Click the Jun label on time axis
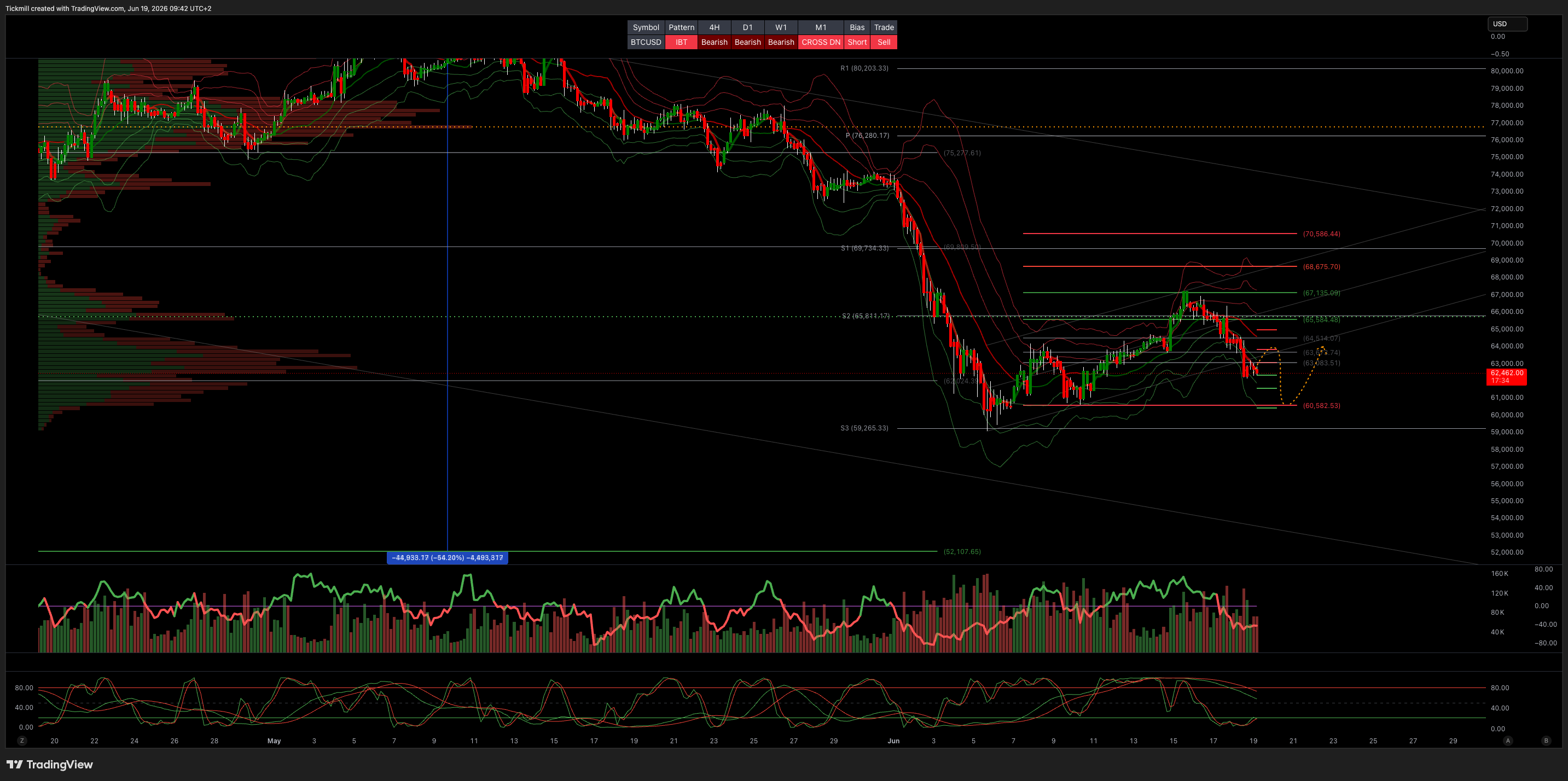Image resolution: width=1568 pixels, height=781 pixels. tap(893, 741)
